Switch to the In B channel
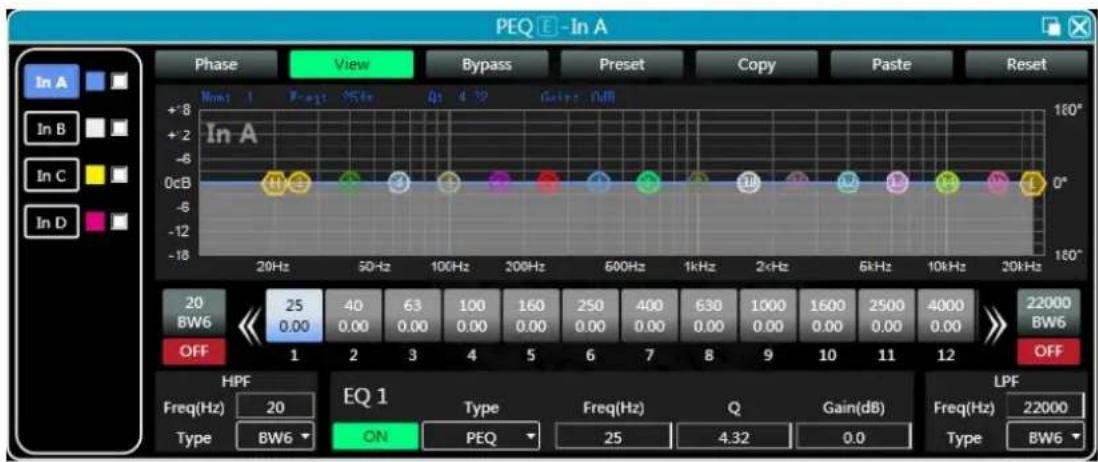1098x462 pixels. (x=51, y=128)
